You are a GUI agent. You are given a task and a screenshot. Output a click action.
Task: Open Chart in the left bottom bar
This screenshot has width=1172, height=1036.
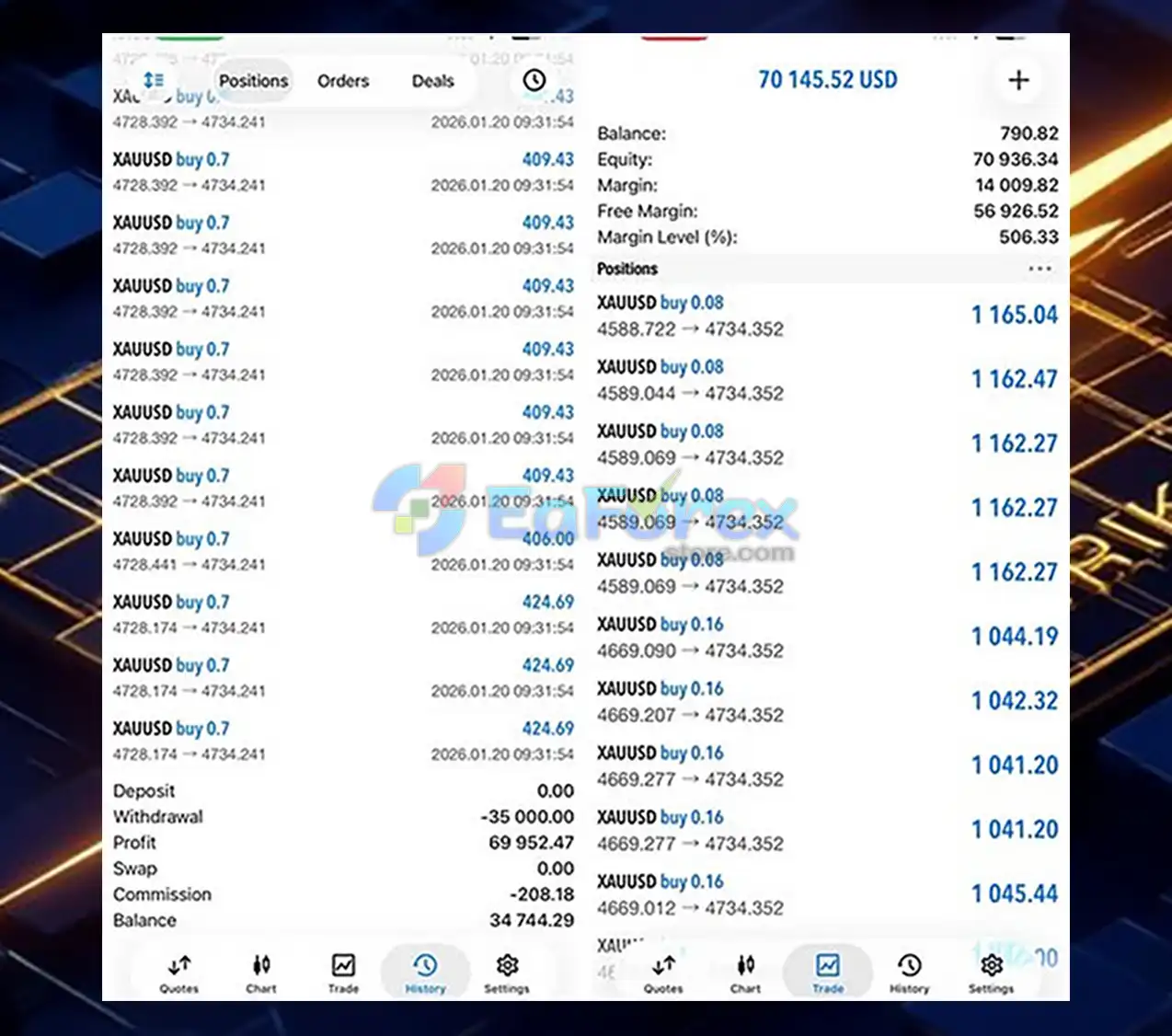(x=261, y=973)
